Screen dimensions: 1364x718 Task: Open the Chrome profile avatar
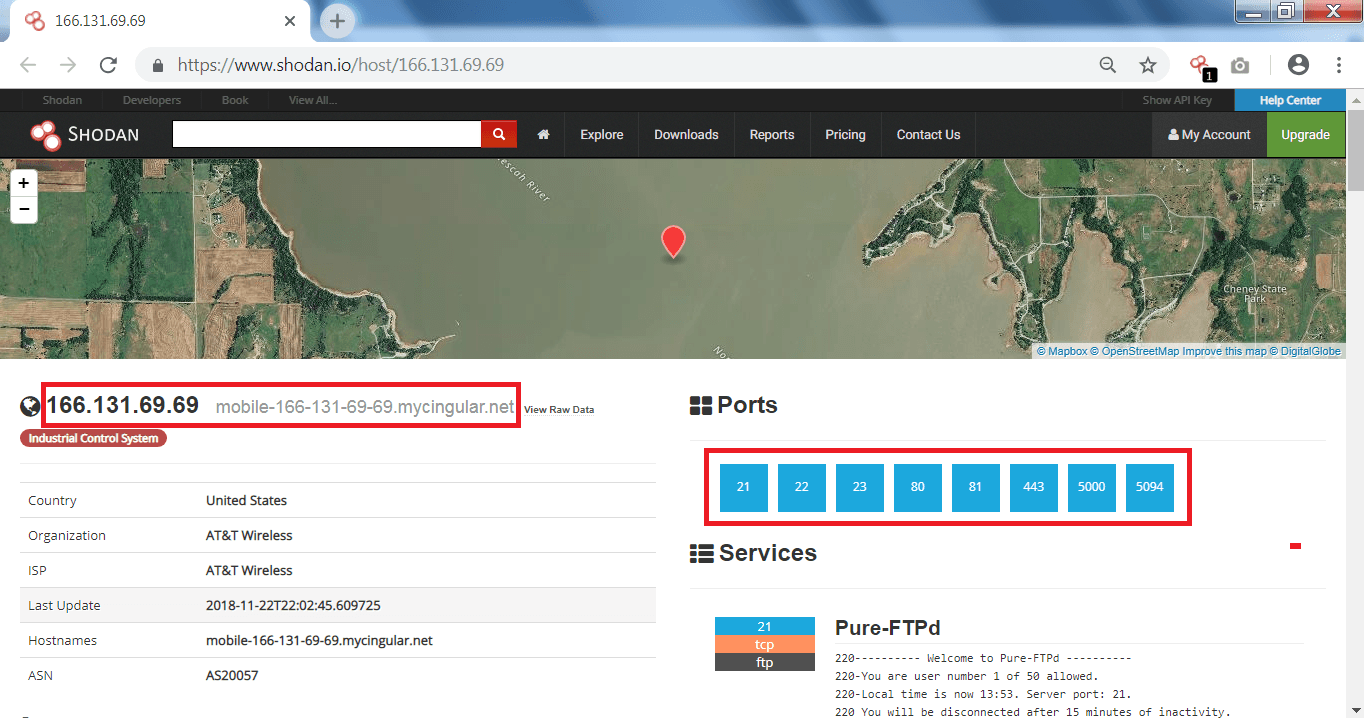1298,65
